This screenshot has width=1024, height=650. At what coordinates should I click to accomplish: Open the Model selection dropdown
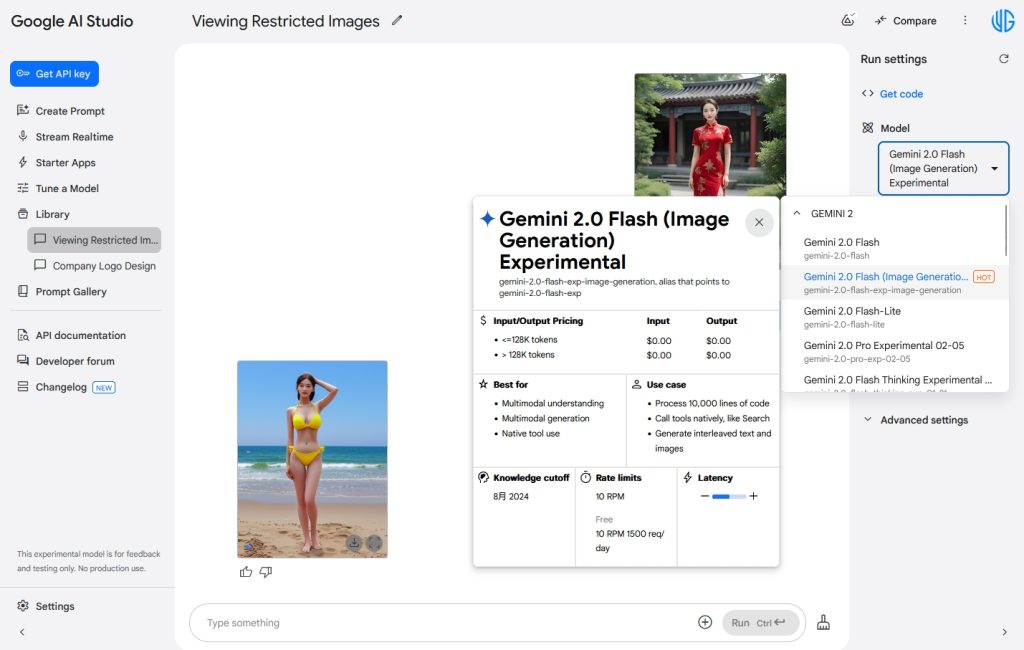[x=943, y=168]
